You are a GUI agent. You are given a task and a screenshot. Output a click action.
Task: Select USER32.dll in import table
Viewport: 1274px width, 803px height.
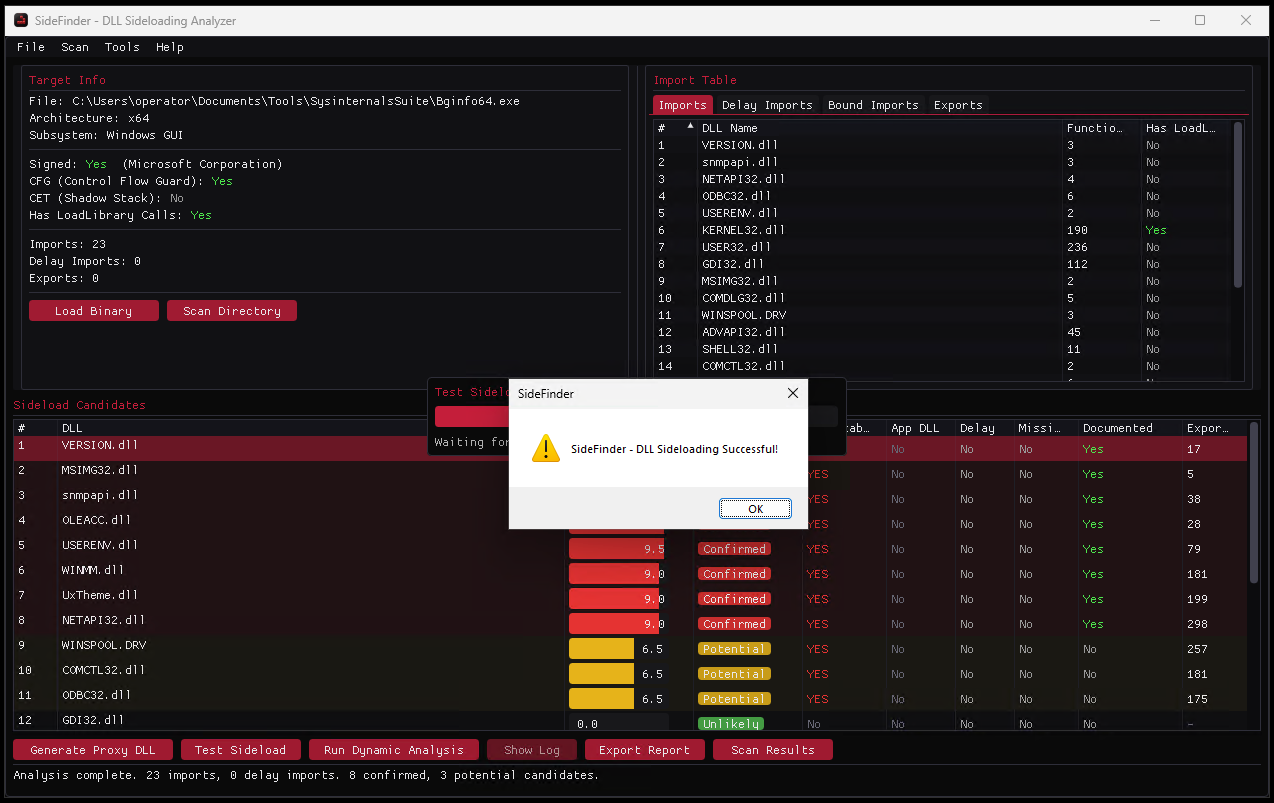pos(944,247)
